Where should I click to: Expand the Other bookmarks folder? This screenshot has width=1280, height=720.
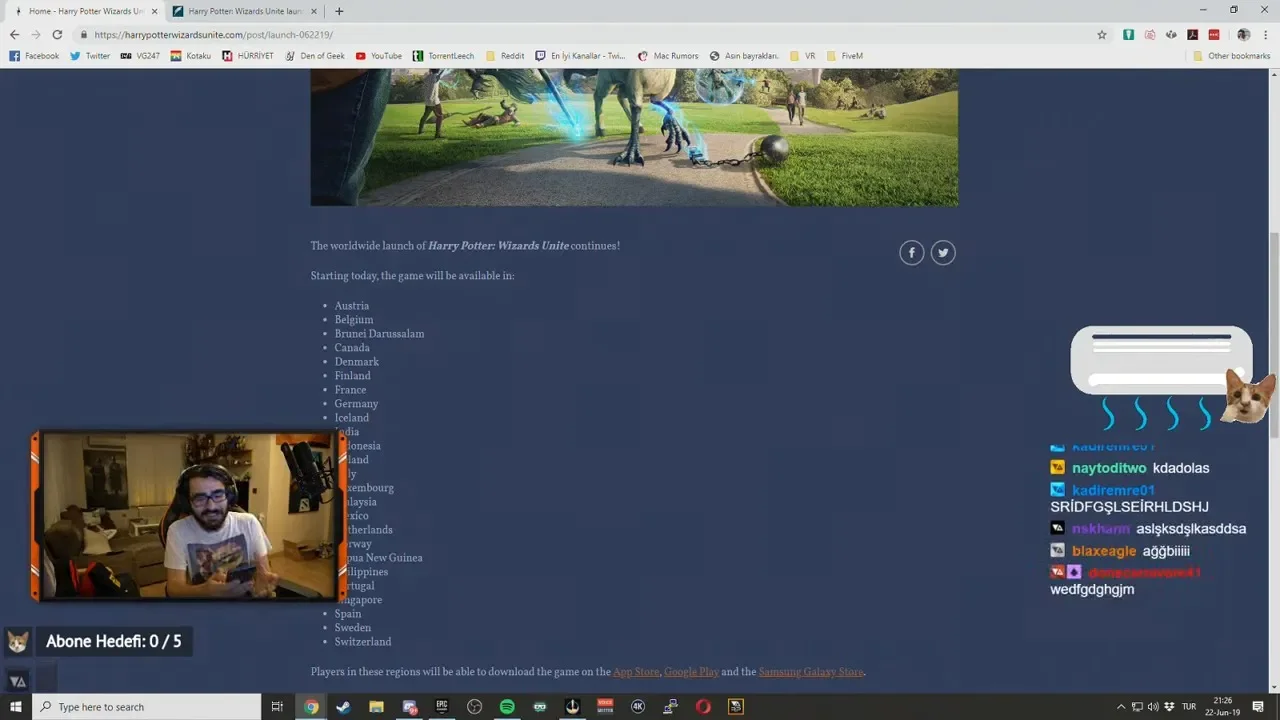pyautogui.click(x=1231, y=56)
